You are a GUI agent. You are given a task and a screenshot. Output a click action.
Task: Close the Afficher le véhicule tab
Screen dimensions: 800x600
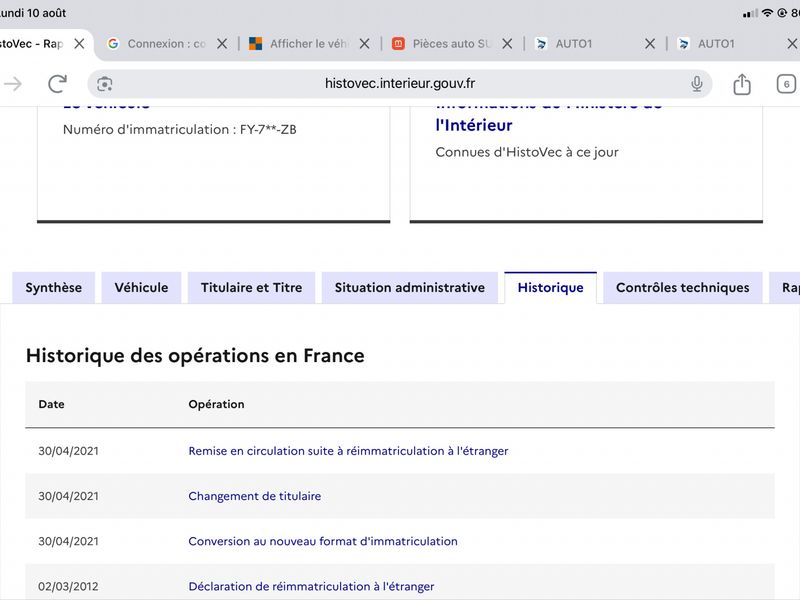coord(364,44)
